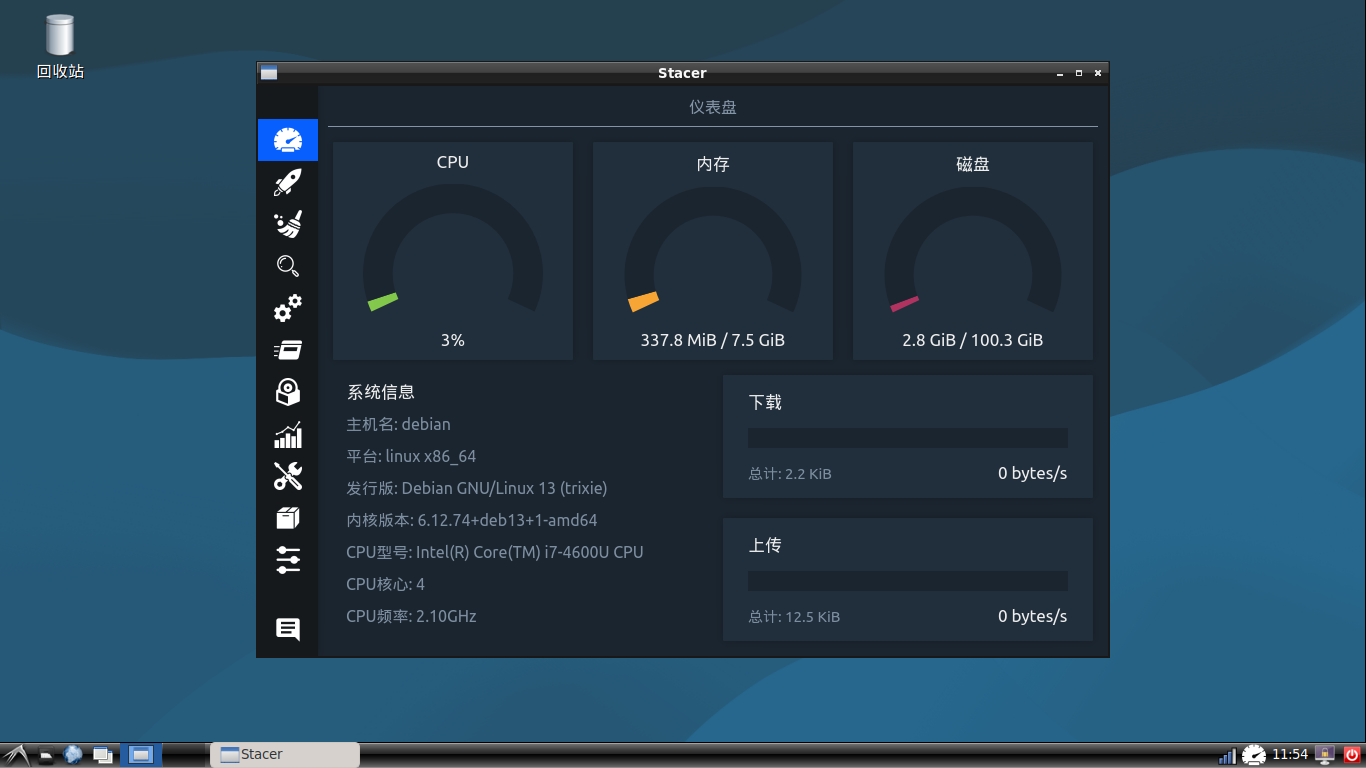Open Startup Apps rocket icon

(288, 182)
